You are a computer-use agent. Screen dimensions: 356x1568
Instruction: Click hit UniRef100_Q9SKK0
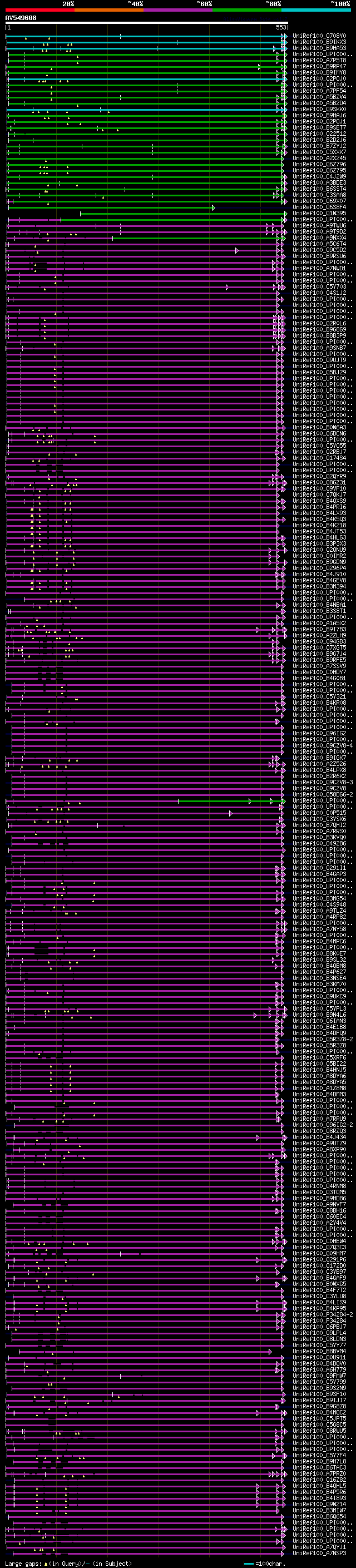(x=319, y=110)
